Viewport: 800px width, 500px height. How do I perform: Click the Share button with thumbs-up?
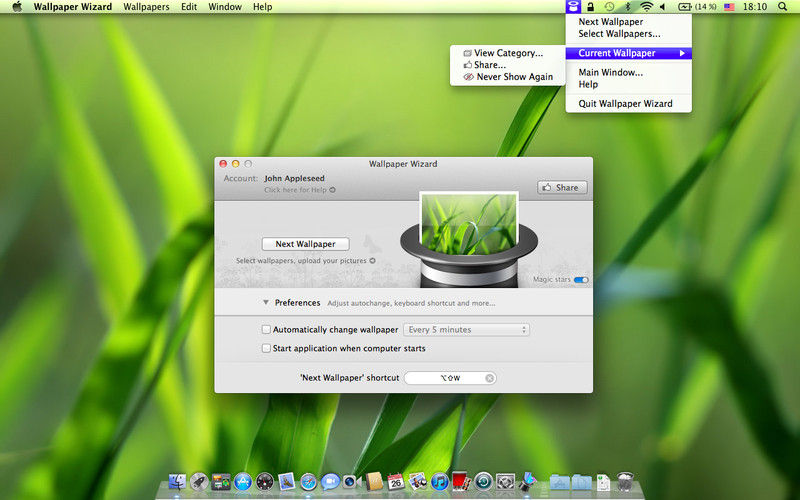[x=562, y=187]
